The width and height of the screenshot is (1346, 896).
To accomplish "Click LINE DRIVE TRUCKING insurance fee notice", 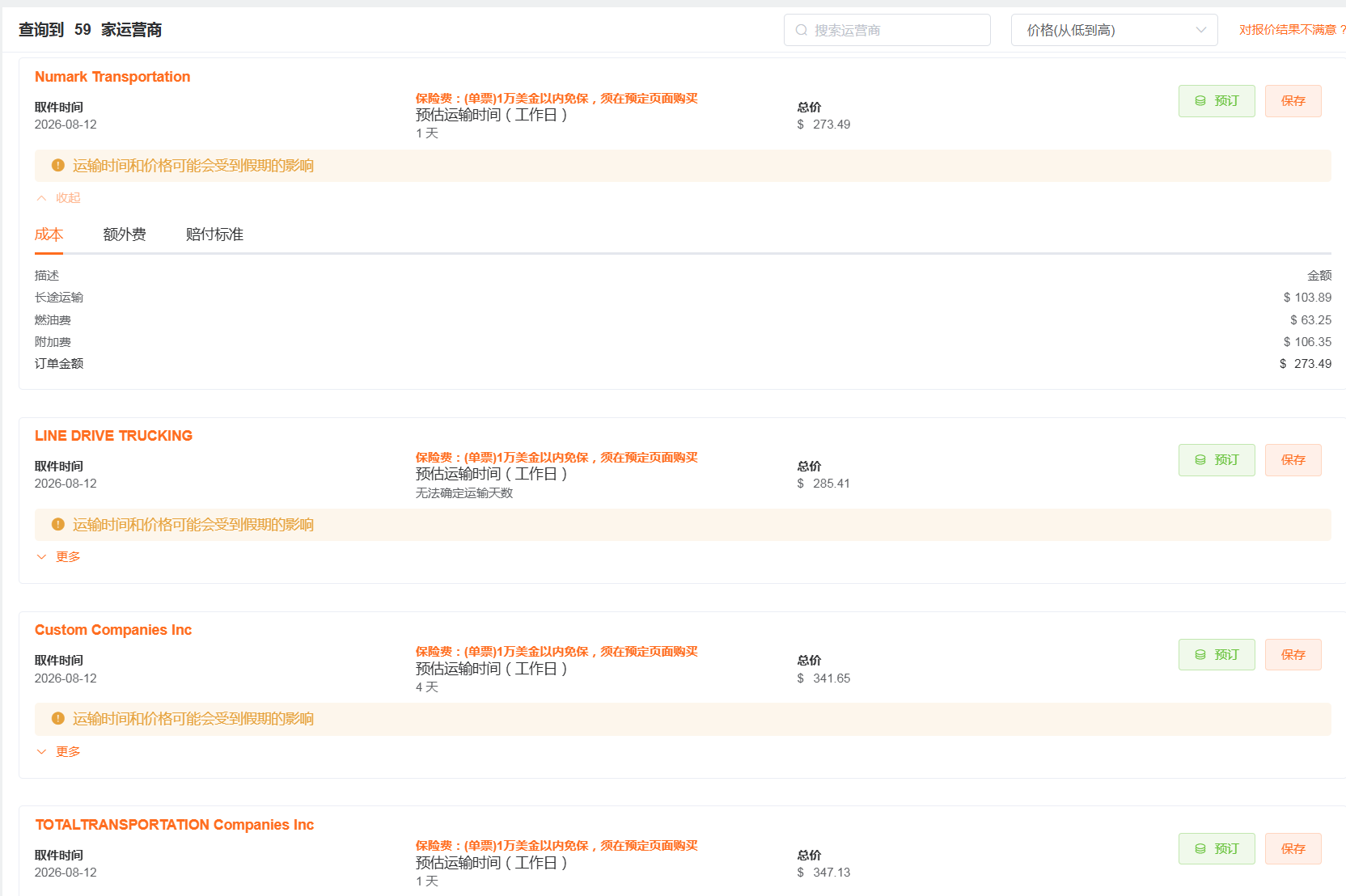I will [x=557, y=458].
